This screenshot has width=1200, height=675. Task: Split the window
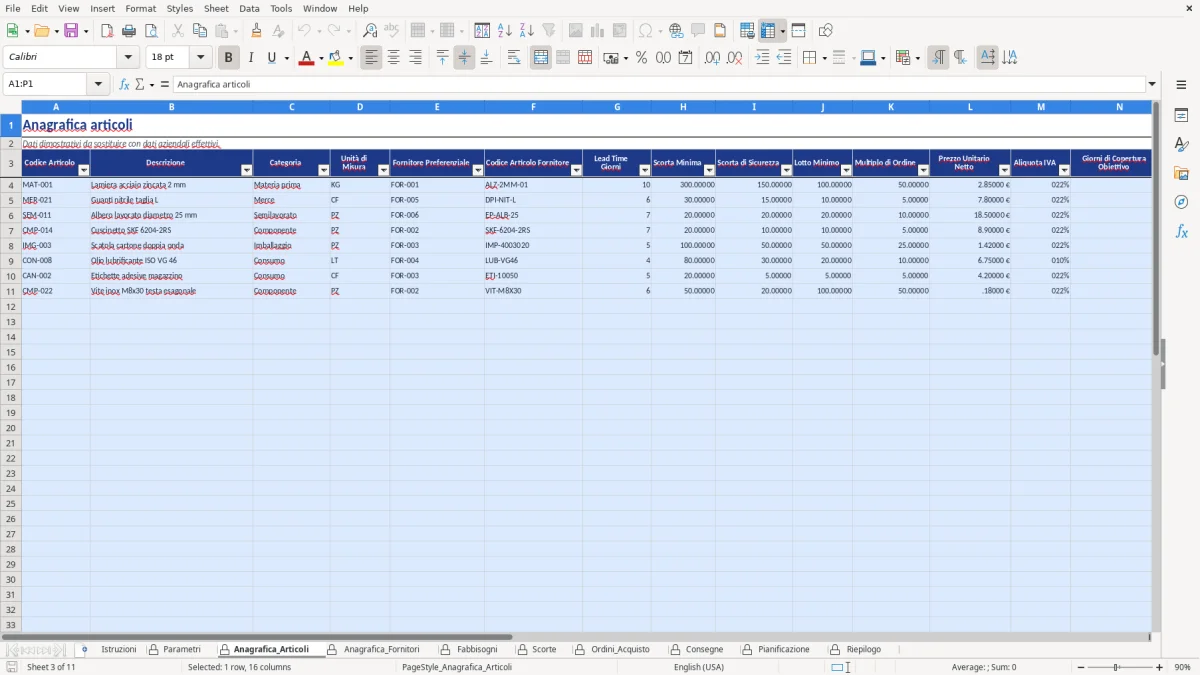pyautogui.click(x=798, y=31)
